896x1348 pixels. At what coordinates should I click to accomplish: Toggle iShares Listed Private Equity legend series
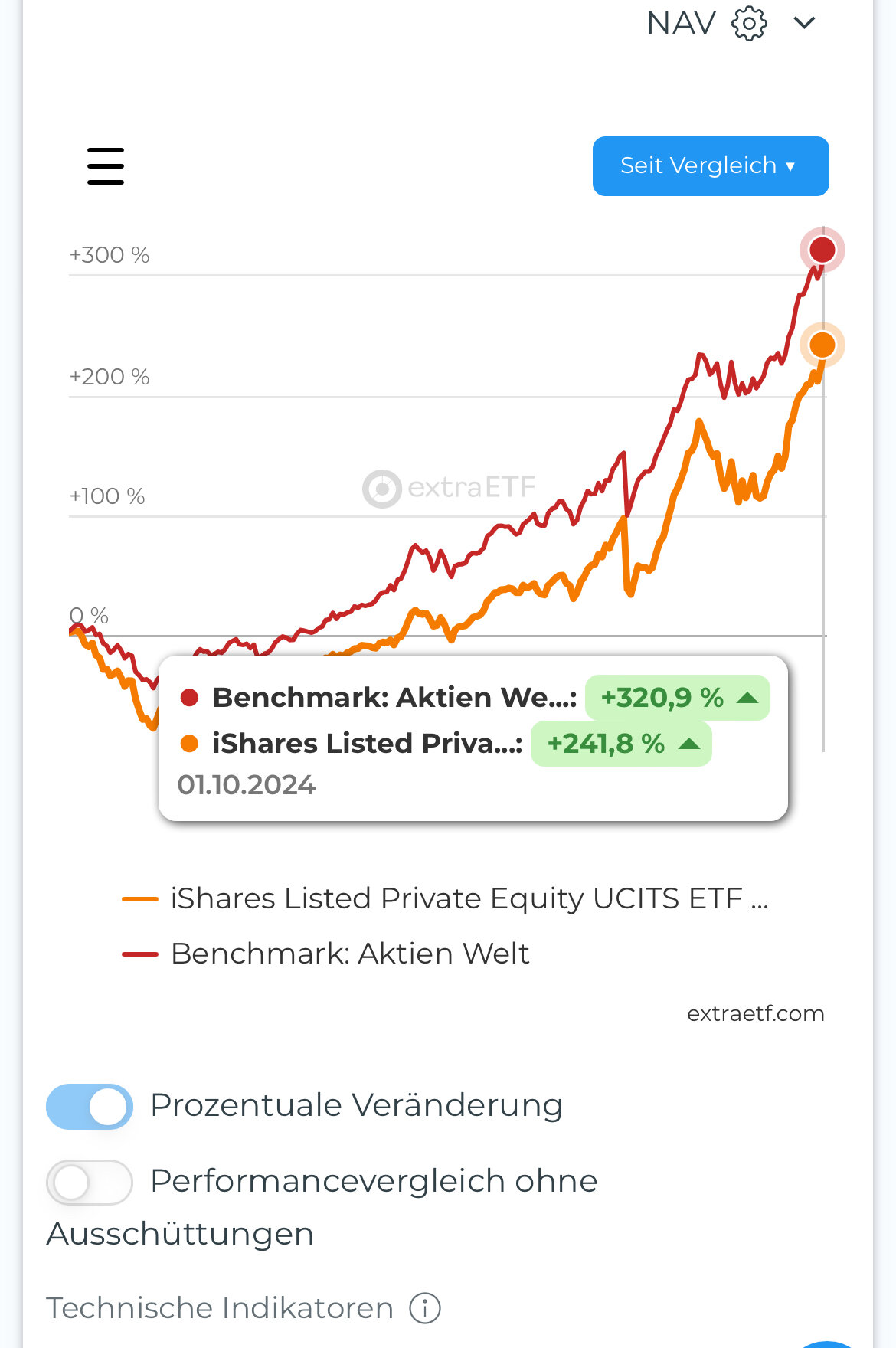click(x=469, y=898)
